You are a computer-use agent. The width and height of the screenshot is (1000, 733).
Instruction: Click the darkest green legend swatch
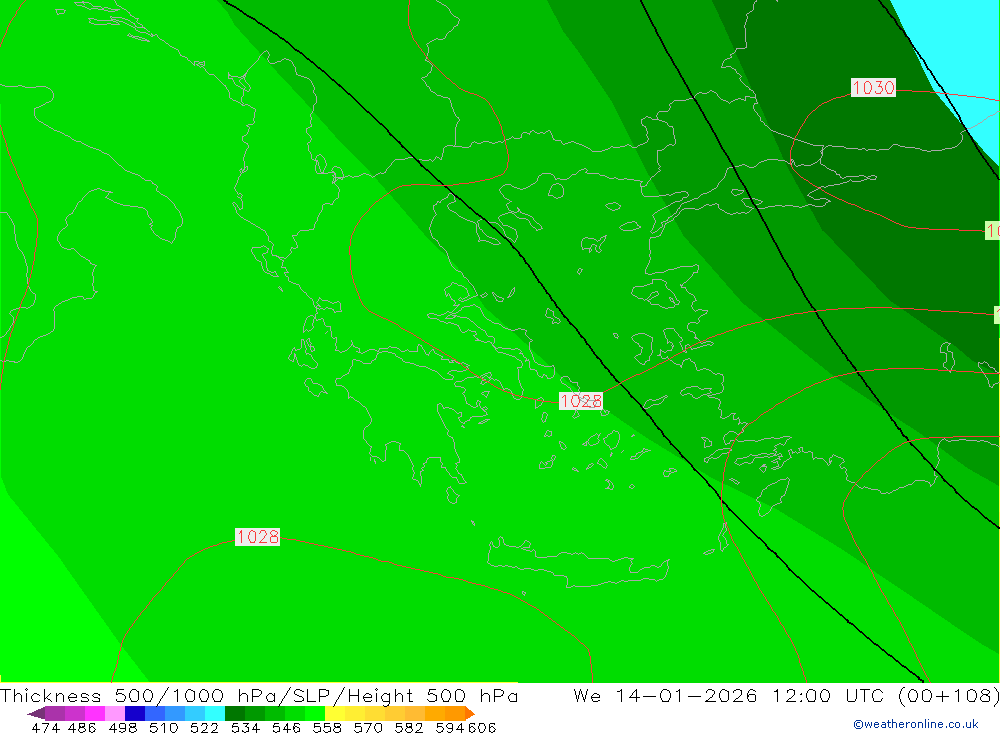235,713
